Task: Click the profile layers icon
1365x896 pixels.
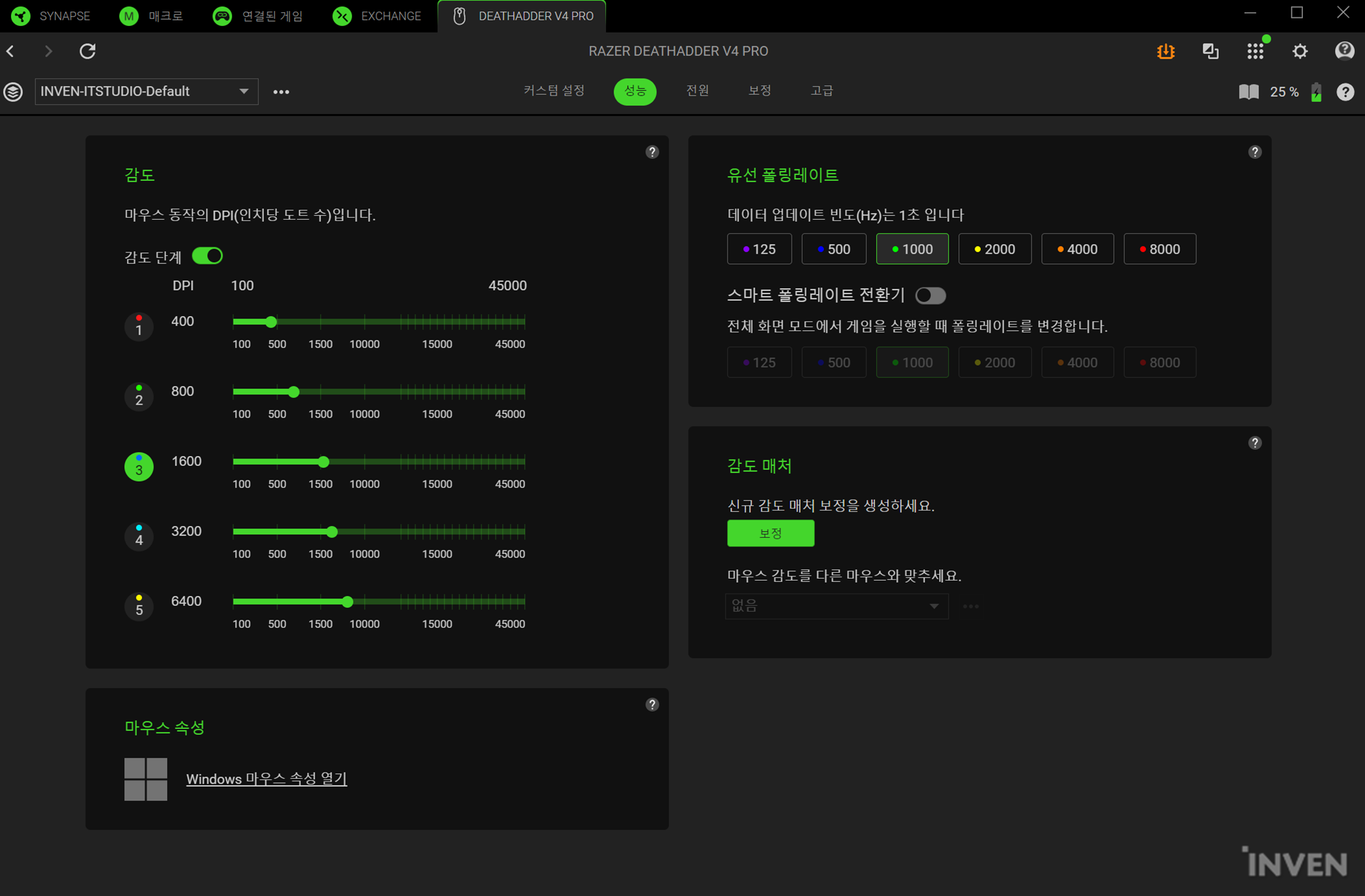Action: coord(13,91)
